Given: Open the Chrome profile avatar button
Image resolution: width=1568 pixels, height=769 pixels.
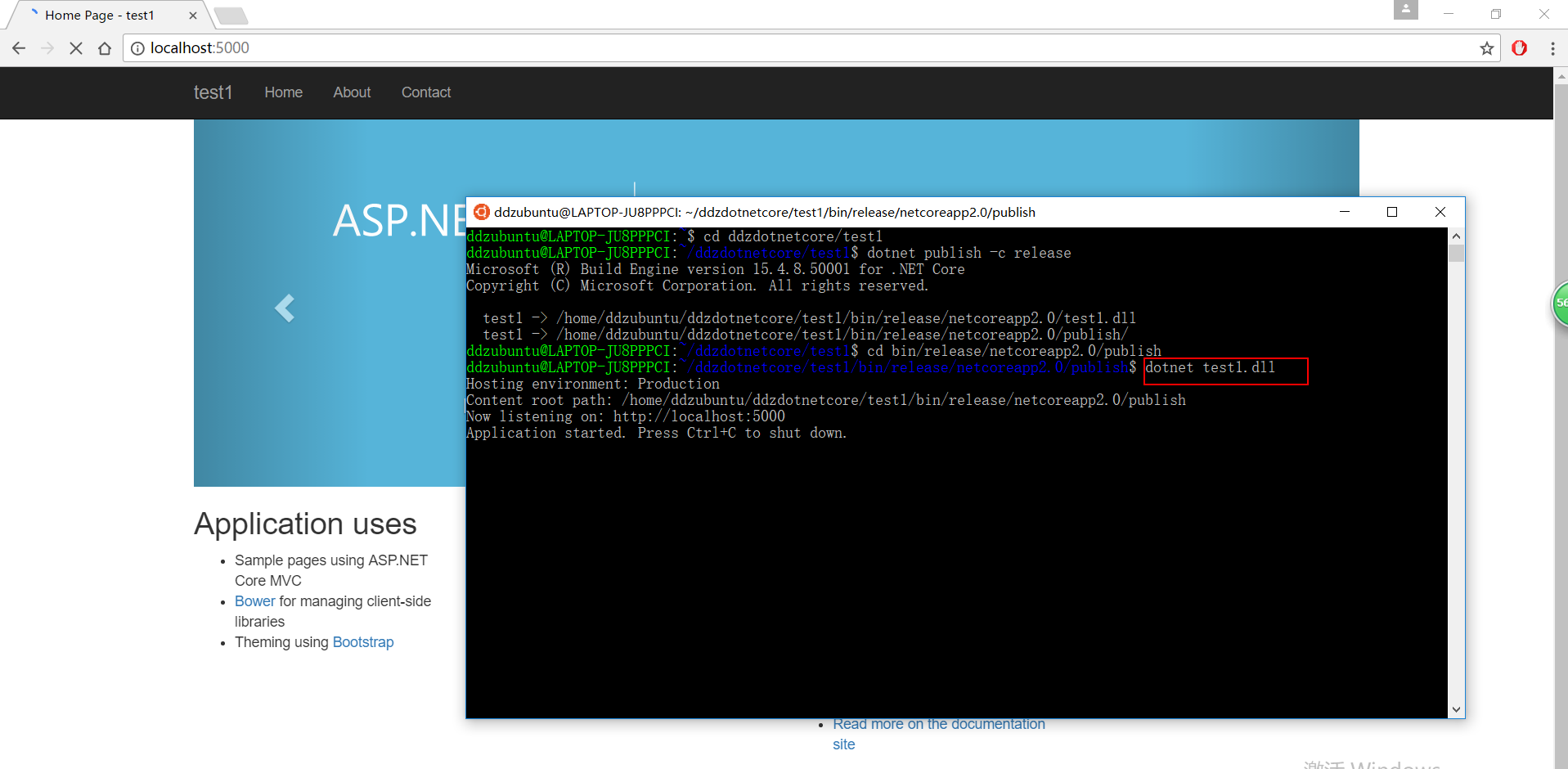Looking at the screenshot, I should [1406, 10].
